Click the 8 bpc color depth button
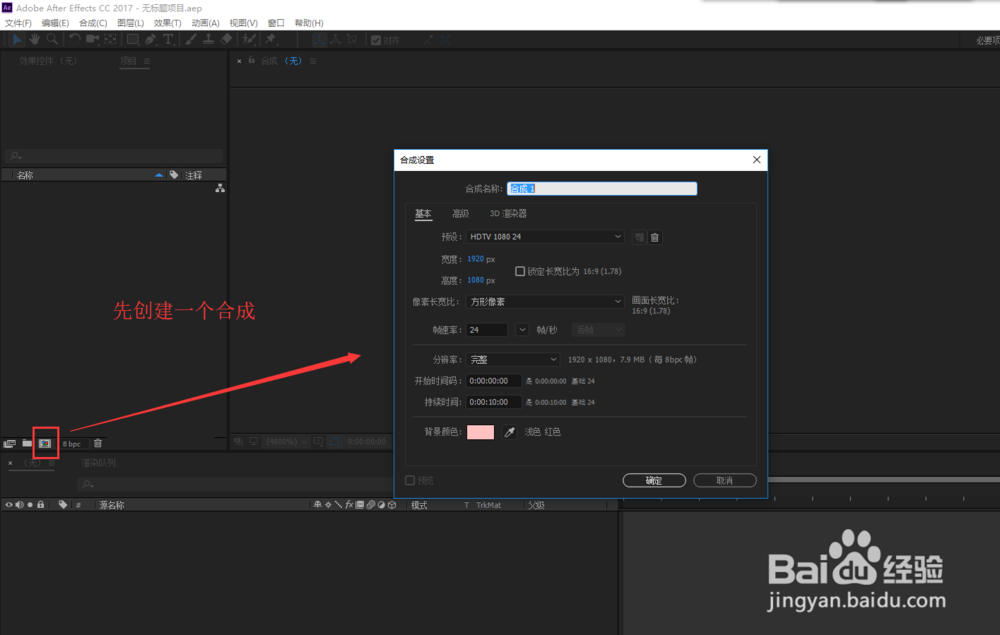 (x=71, y=444)
